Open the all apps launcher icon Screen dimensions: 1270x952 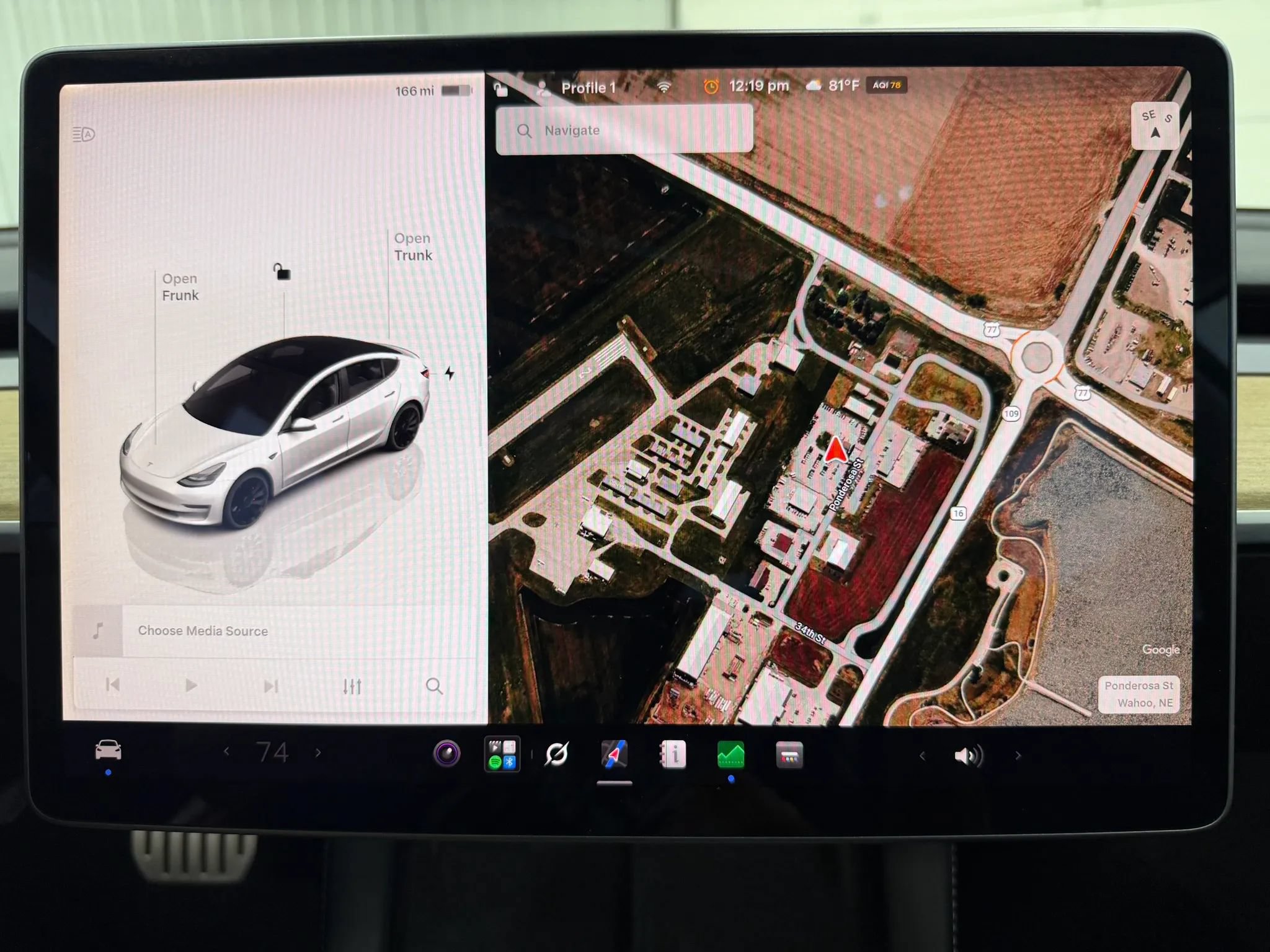tap(502, 754)
